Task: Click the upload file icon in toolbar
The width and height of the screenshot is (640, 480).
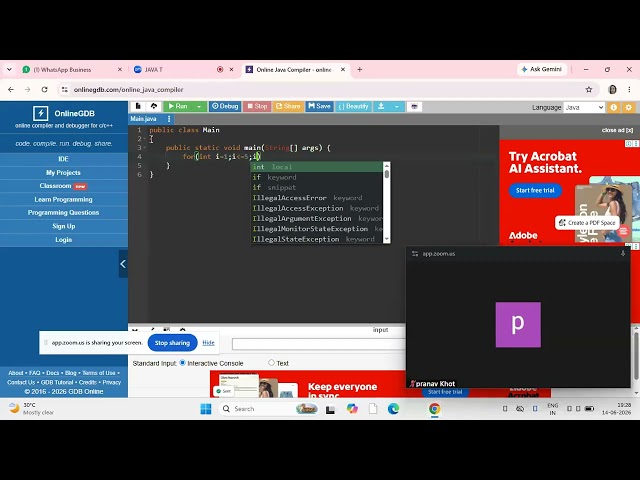Action: tap(154, 106)
